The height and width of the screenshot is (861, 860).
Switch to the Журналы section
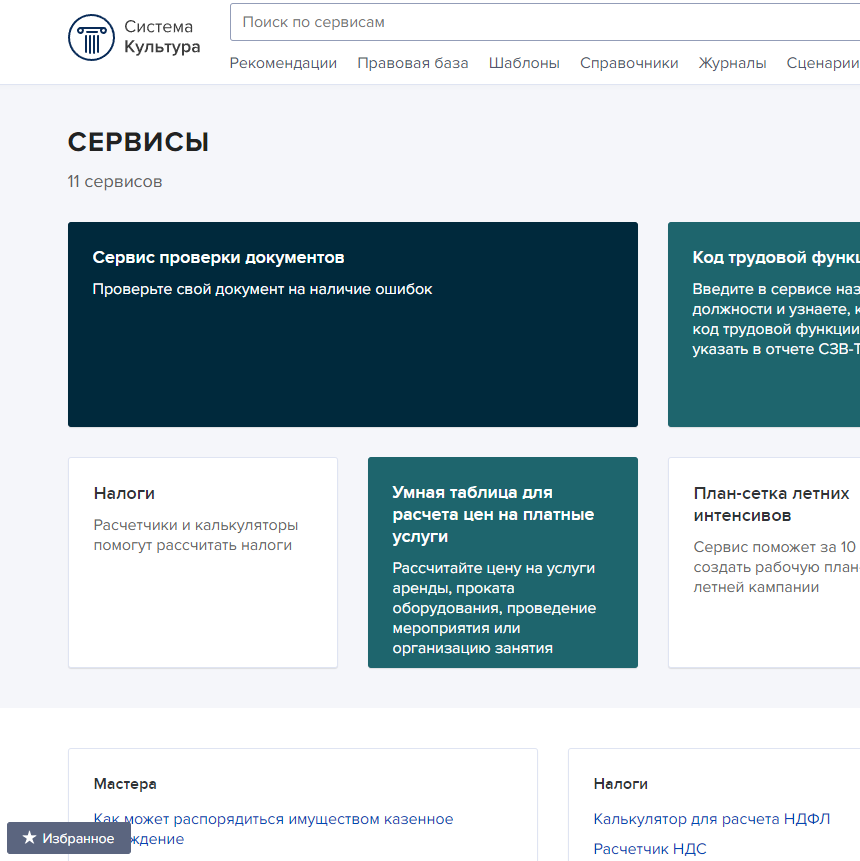(x=732, y=63)
